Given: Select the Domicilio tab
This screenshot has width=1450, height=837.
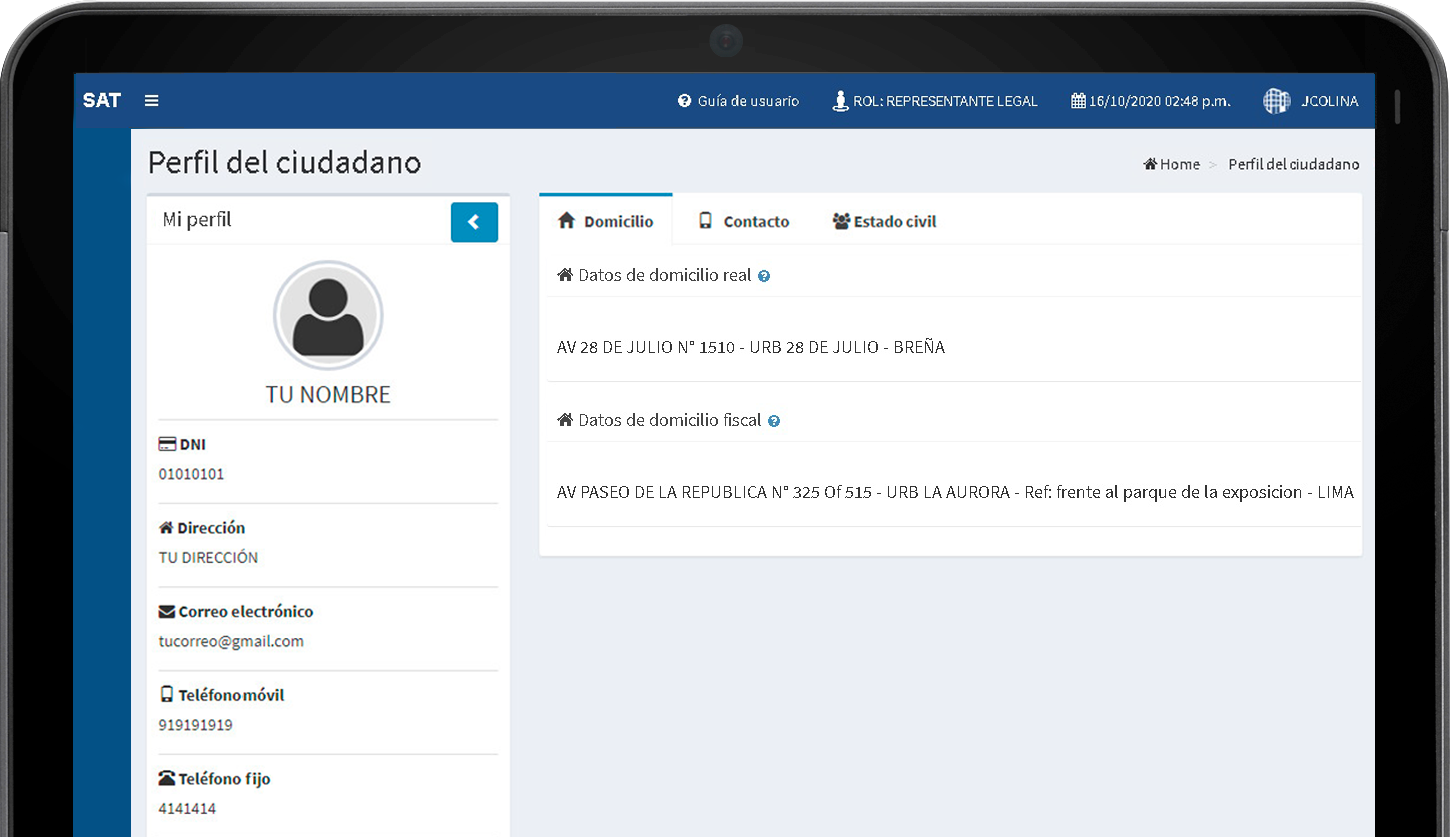Looking at the screenshot, I should [x=606, y=221].
